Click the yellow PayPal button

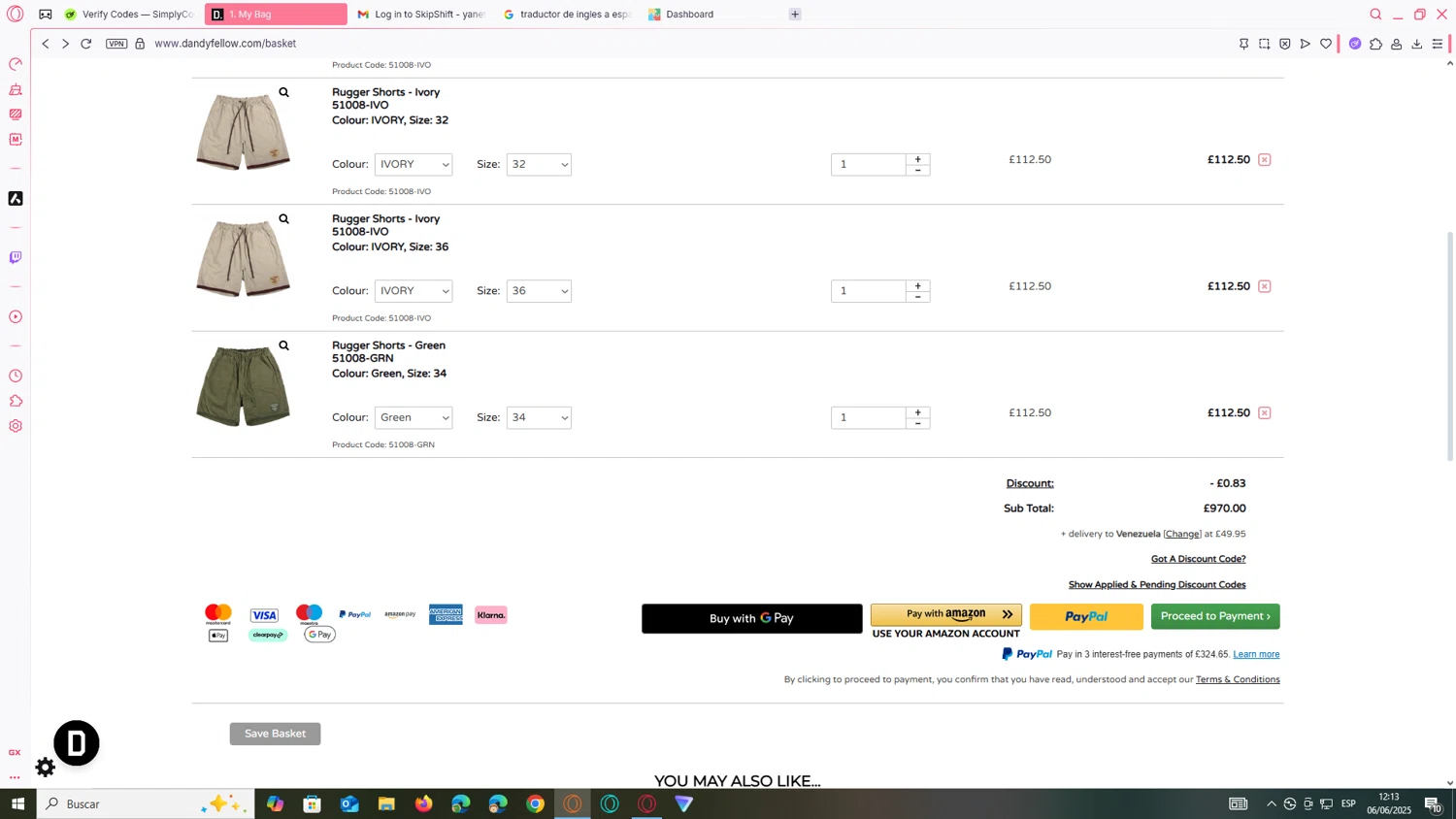1086,616
